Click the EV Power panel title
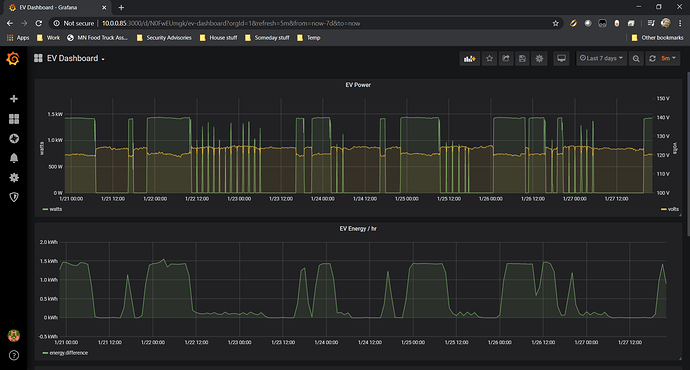Image resolution: width=690 pixels, height=370 pixels. click(358, 85)
